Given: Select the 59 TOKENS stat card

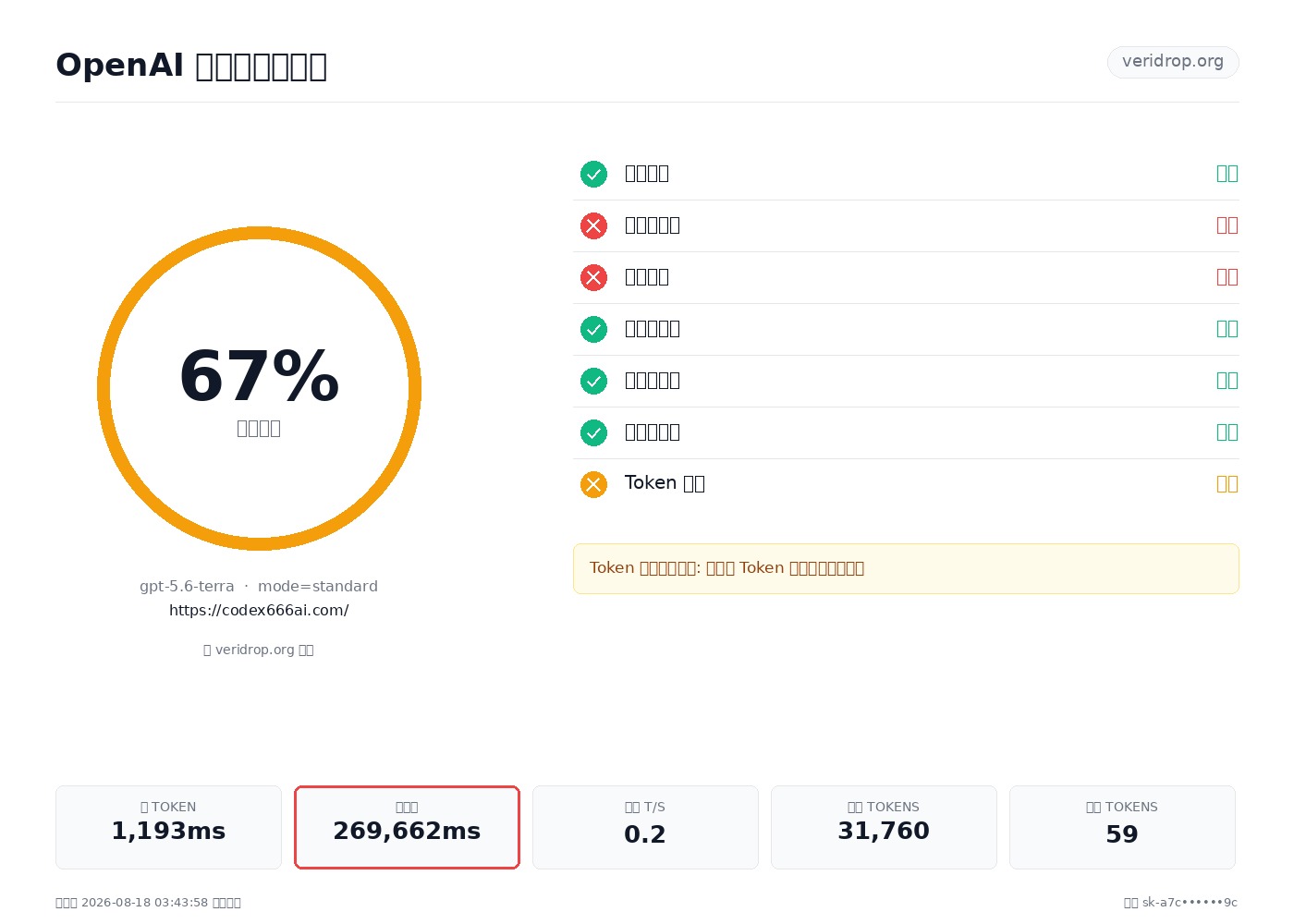Looking at the screenshot, I should point(1122,827).
